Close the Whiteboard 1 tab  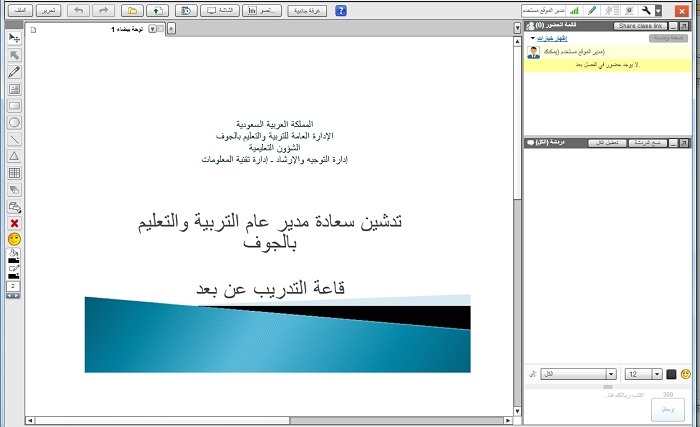pos(161,29)
